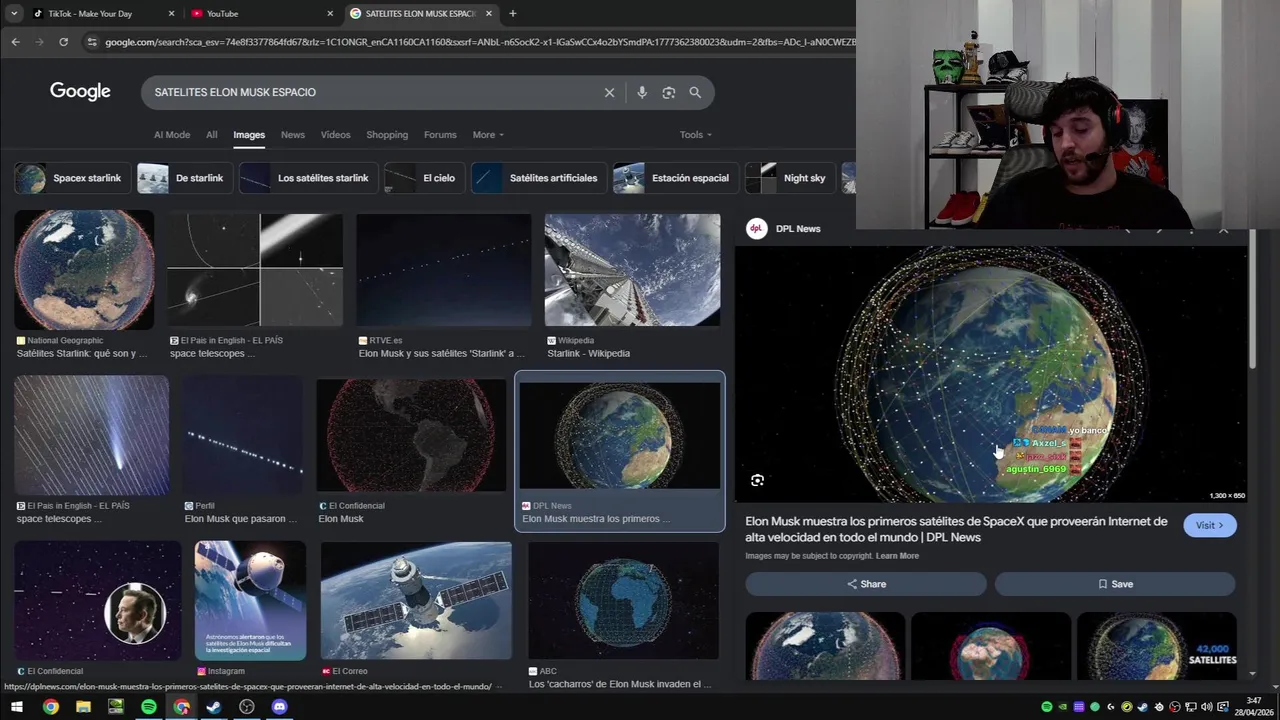Open Steam from the taskbar
The height and width of the screenshot is (720, 1280).
pos(214,707)
